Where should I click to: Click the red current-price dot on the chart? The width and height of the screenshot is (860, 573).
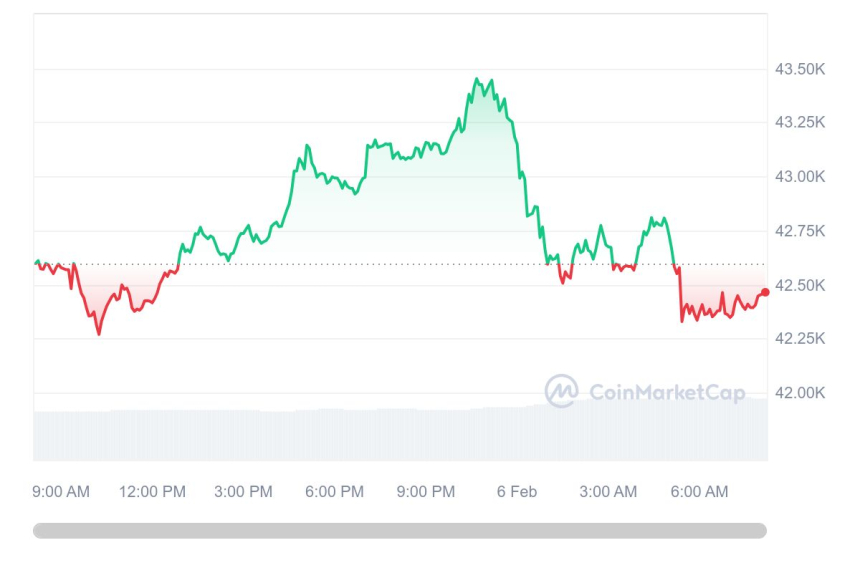765,292
